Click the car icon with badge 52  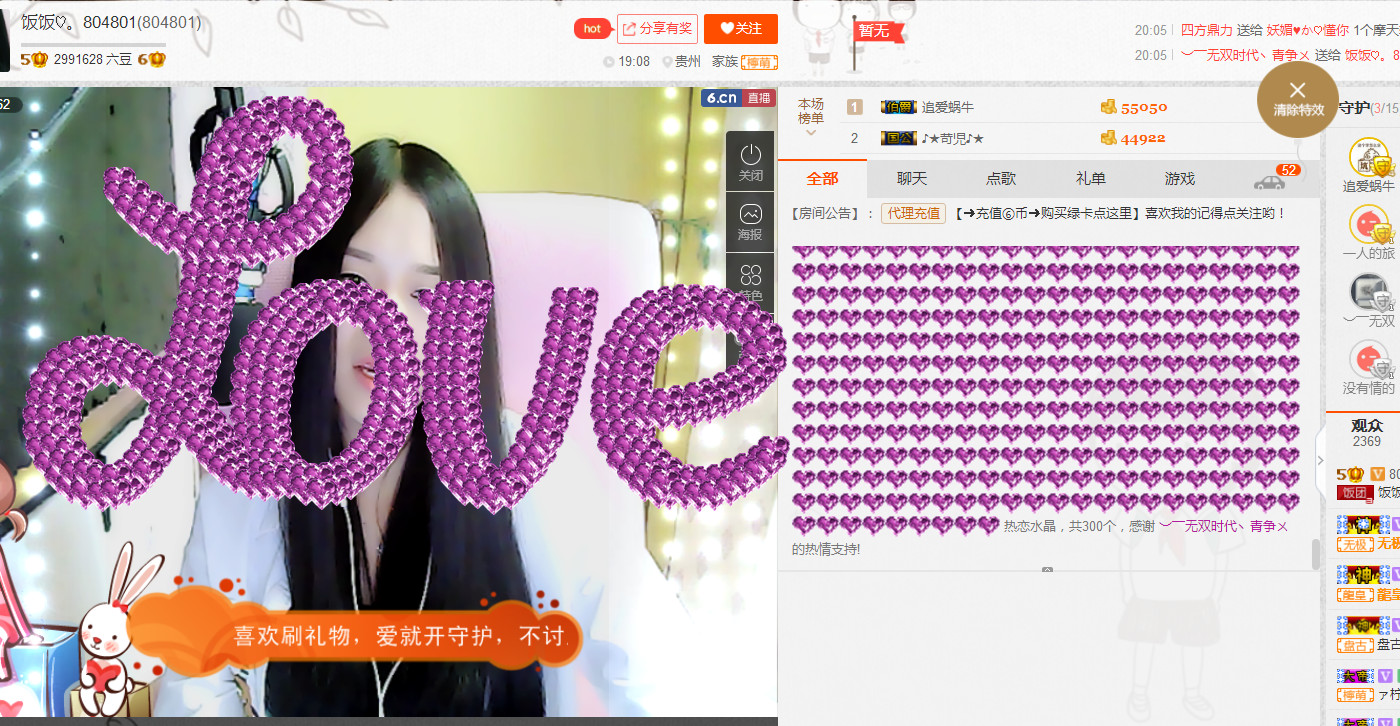pyautogui.click(x=1269, y=182)
